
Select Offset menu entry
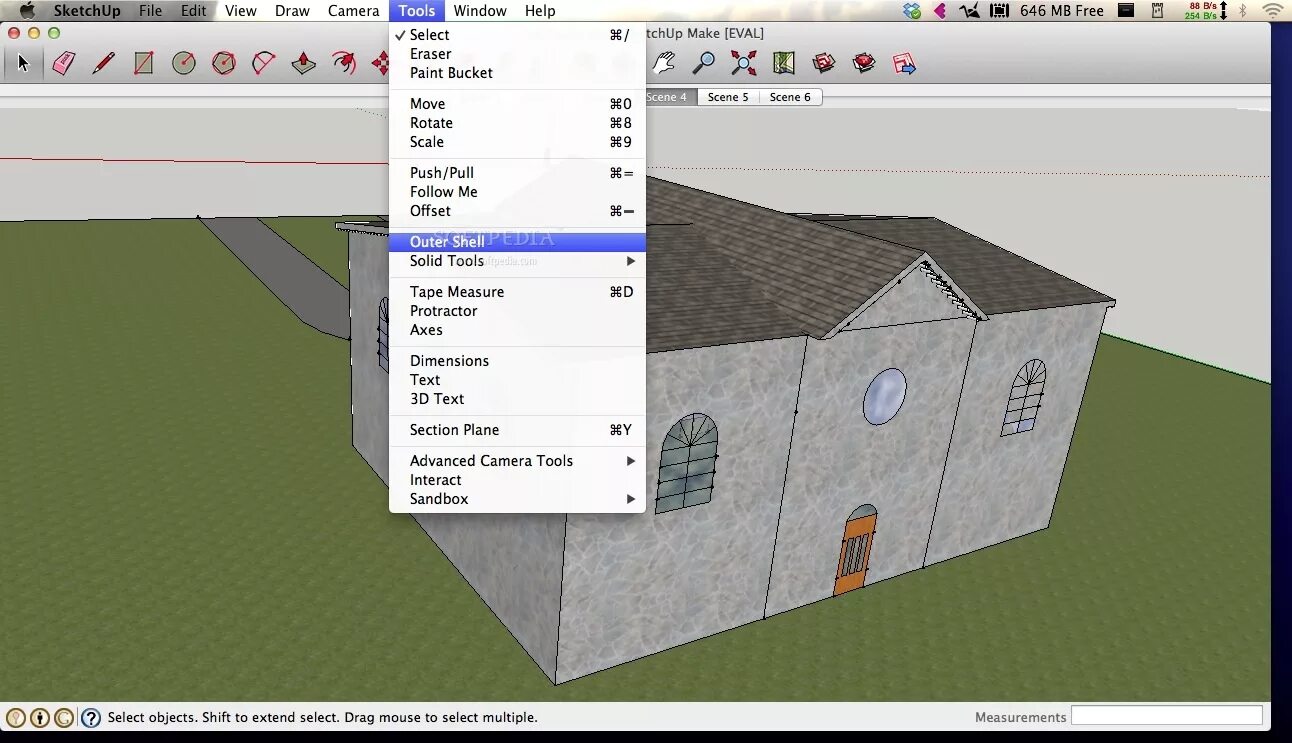click(x=517, y=211)
